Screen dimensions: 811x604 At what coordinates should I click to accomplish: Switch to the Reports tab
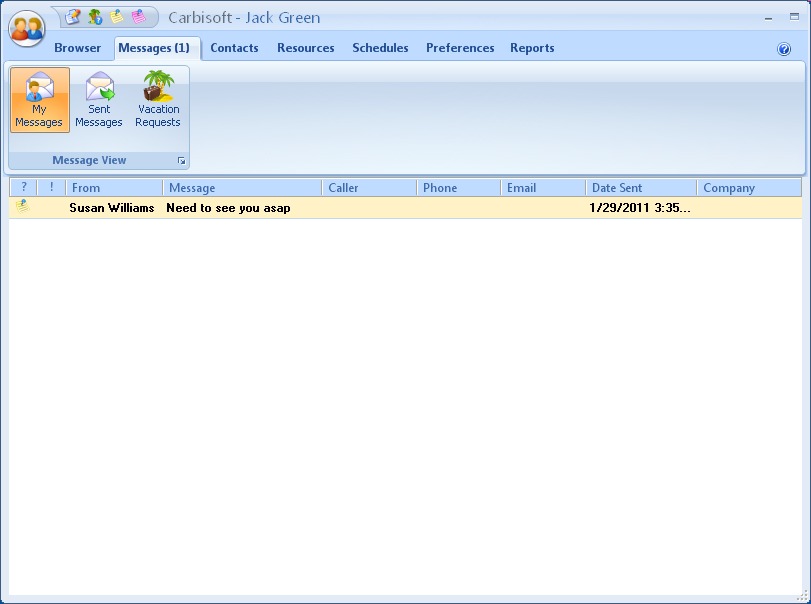(532, 48)
